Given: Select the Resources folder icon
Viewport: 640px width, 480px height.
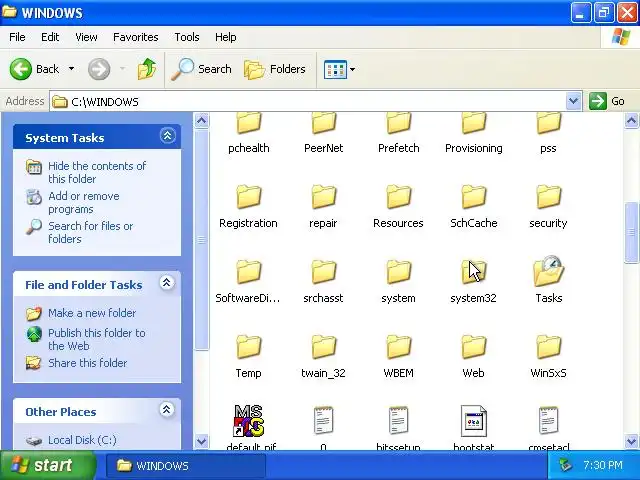Looking at the screenshot, I should (398, 197).
